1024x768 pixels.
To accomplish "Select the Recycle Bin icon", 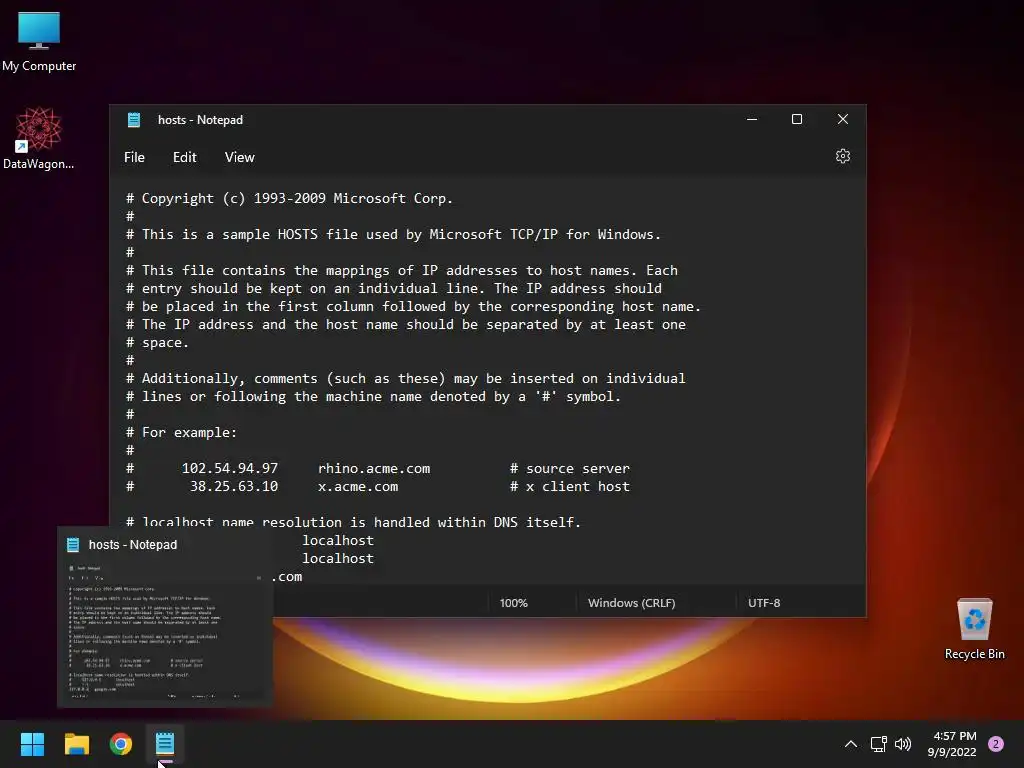I will 974,629.
